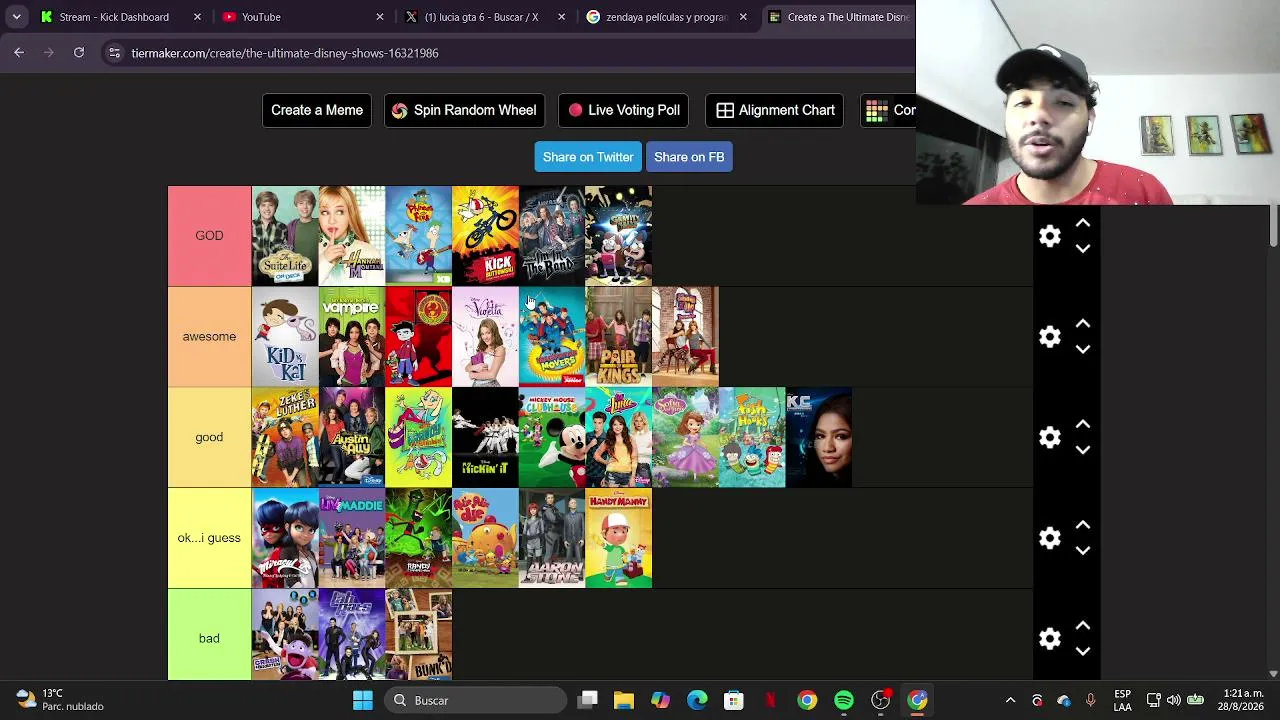Viewport: 1280px width, 720px height.
Task: Select the bad tier label
Action: click(x=209, y=639)
